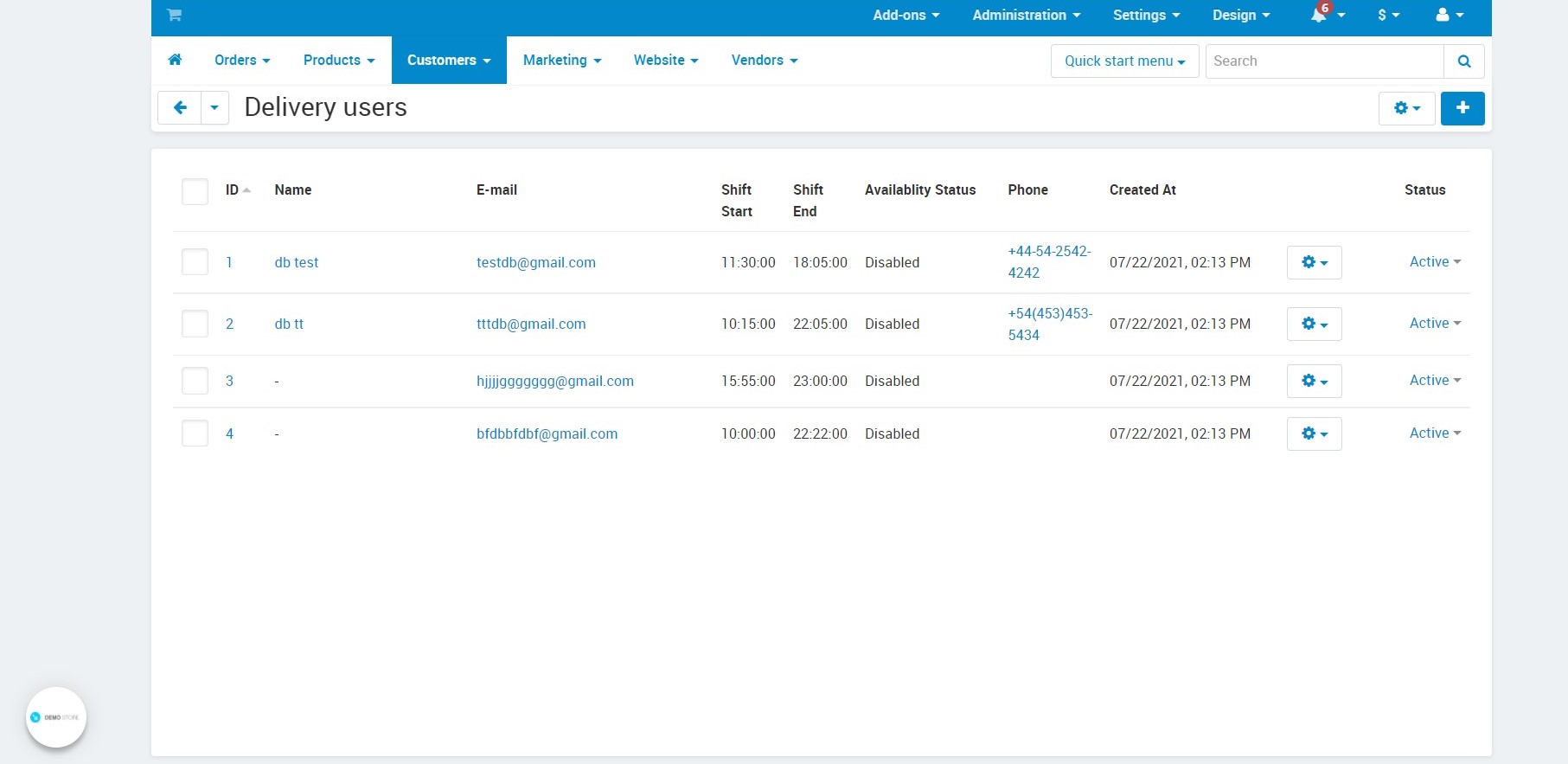
Task: Change Active status for db test
Action: [x=1435, y=261]
